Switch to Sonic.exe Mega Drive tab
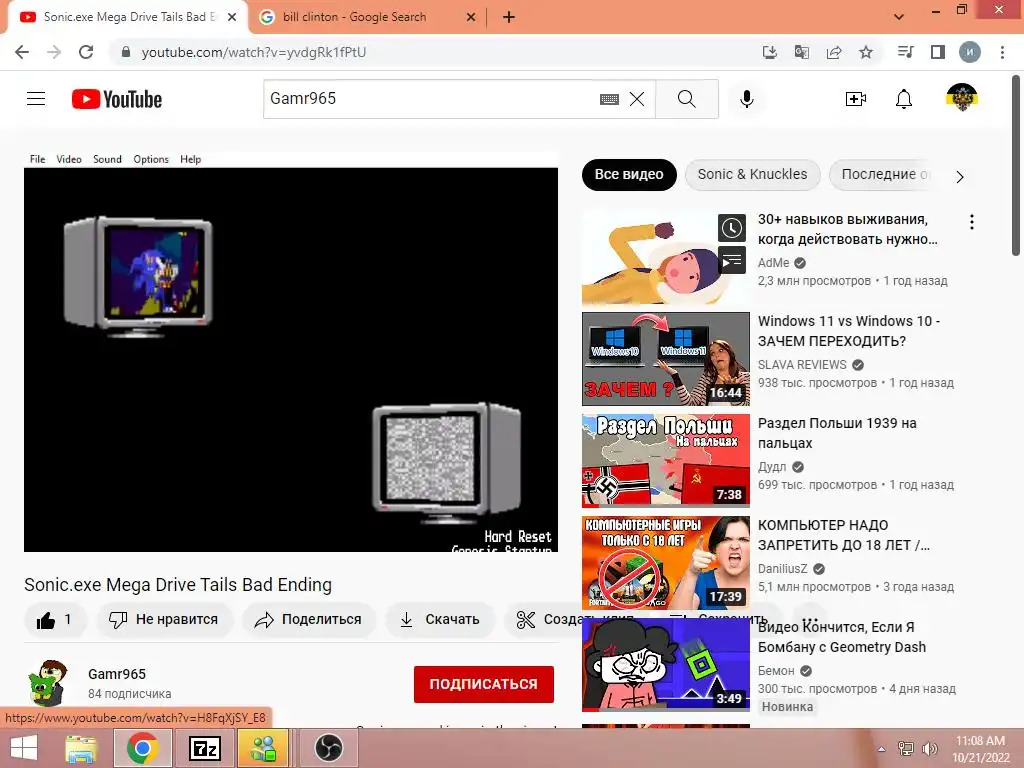 click(128, 17)
